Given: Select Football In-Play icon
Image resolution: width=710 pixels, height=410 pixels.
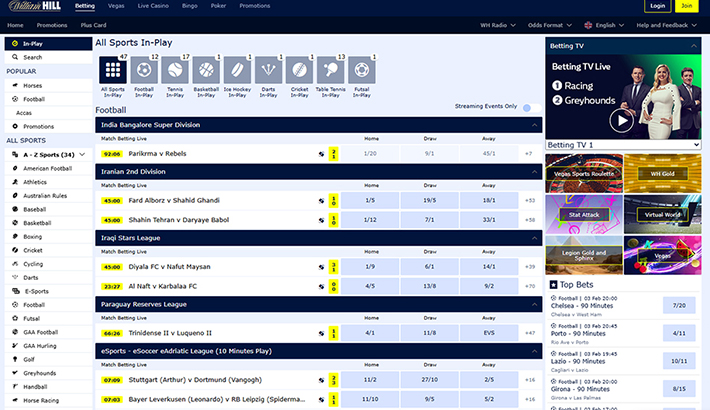Looking at the screenshot, I should coord(144,70).
